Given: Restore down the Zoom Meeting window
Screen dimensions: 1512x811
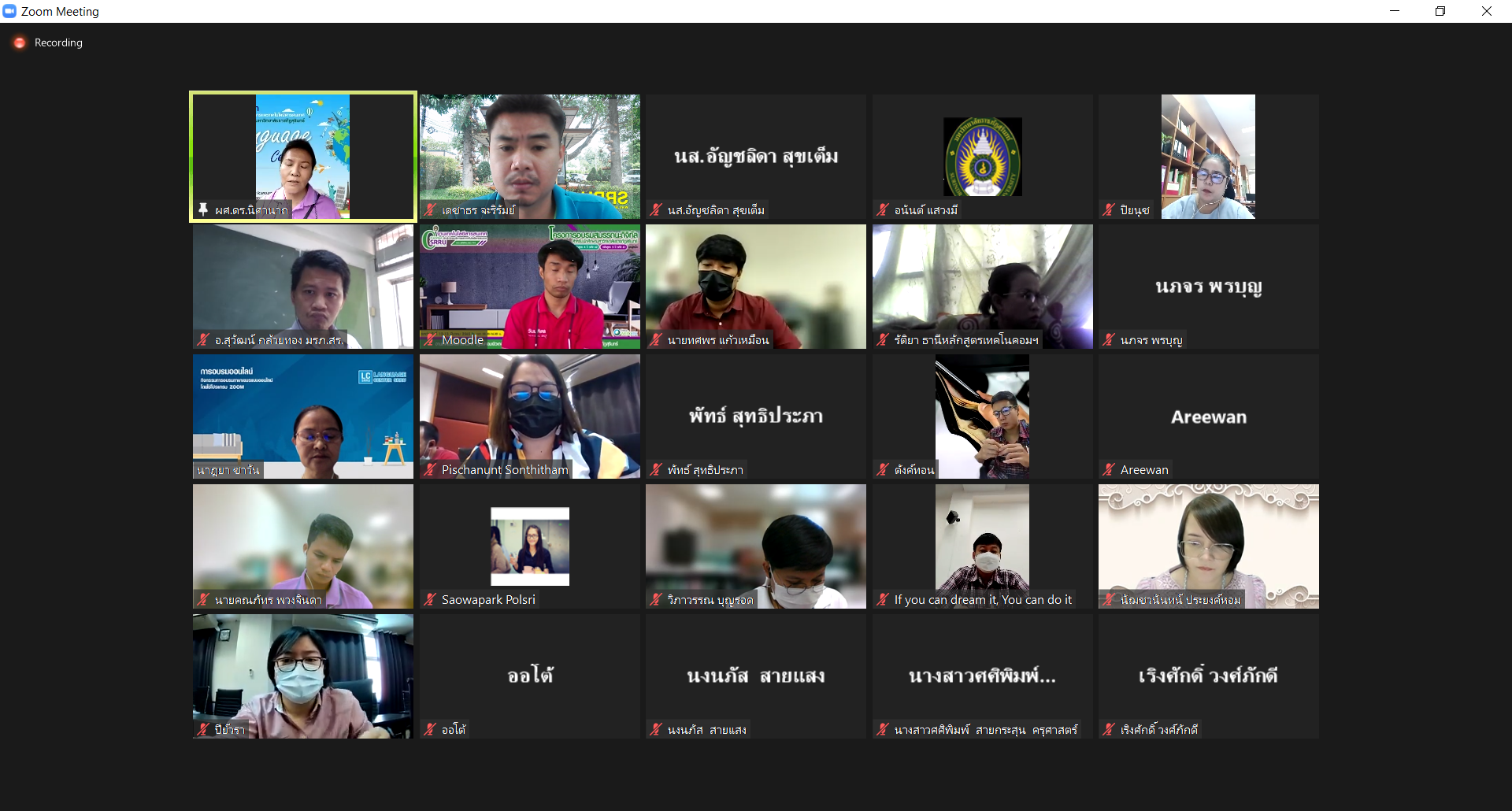Looking at the screenshot, I should pos(1440,11).
